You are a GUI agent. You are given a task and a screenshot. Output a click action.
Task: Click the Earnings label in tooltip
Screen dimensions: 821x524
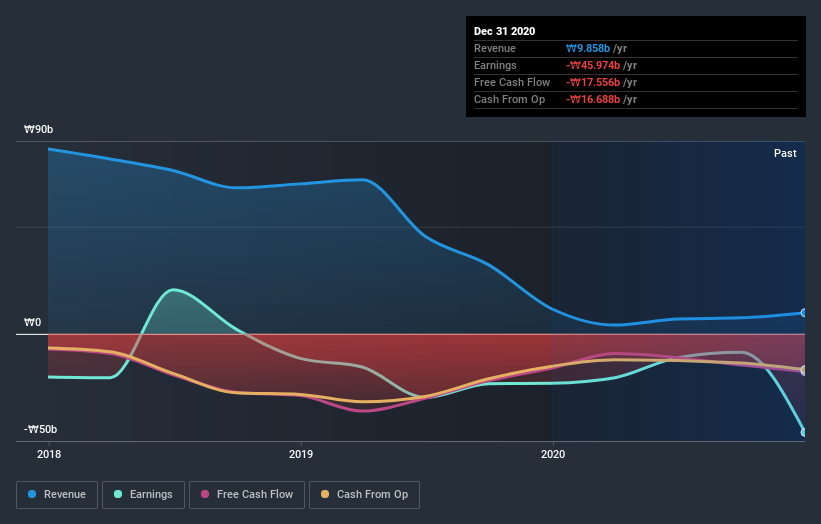495,65
